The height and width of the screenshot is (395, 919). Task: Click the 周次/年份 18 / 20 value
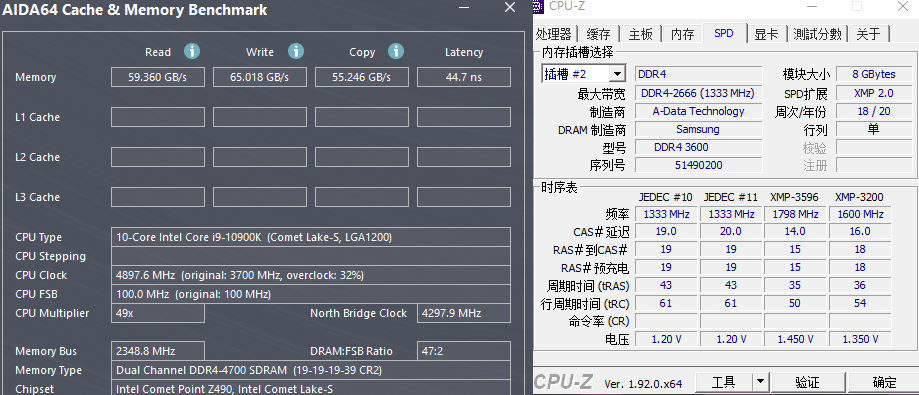pos(874,111)
